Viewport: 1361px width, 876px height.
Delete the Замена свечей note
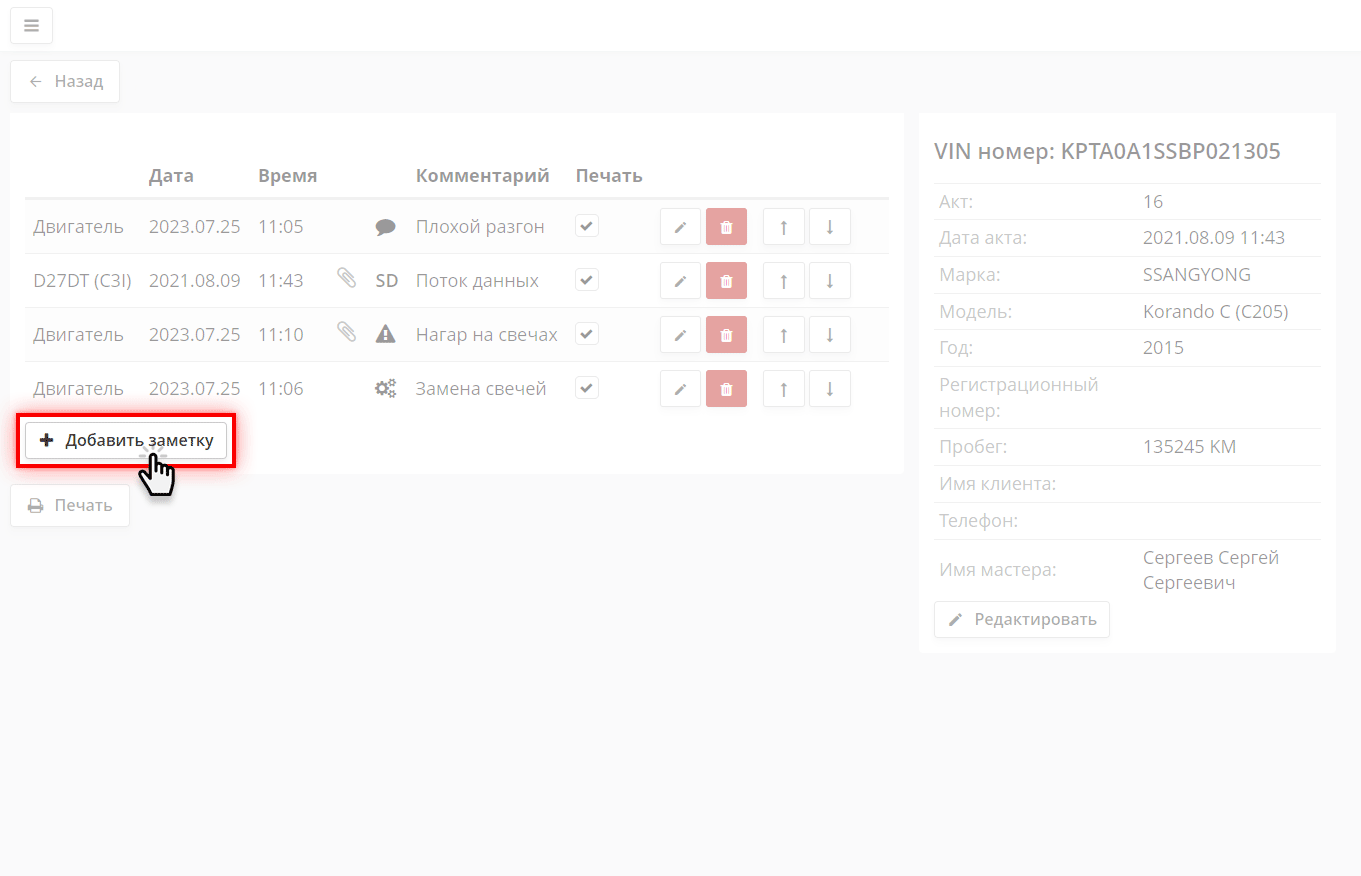(x=726, y=389)
